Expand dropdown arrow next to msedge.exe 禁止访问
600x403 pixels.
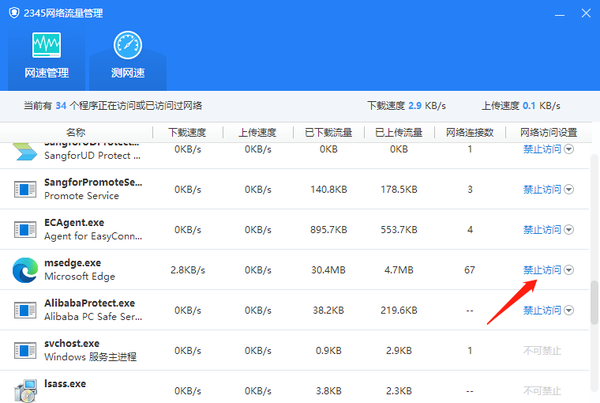coord(569,270)
